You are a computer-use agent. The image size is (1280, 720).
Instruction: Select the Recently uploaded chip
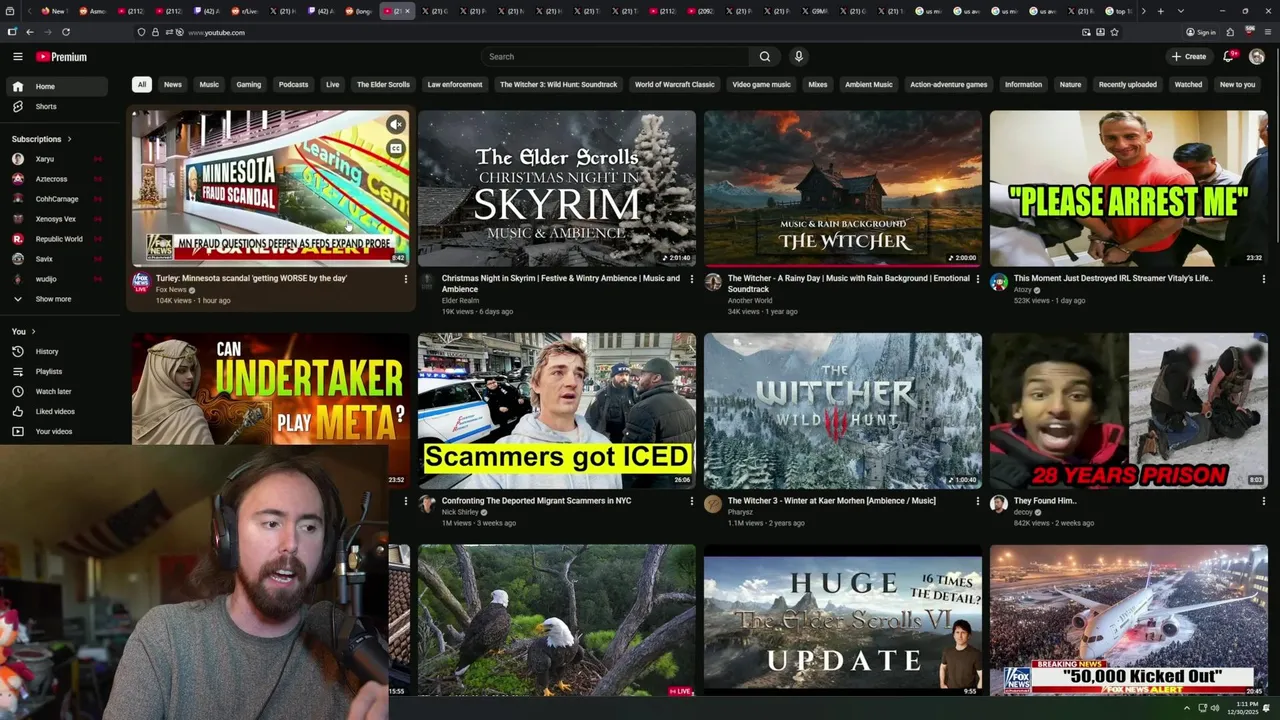[1128, 85]
